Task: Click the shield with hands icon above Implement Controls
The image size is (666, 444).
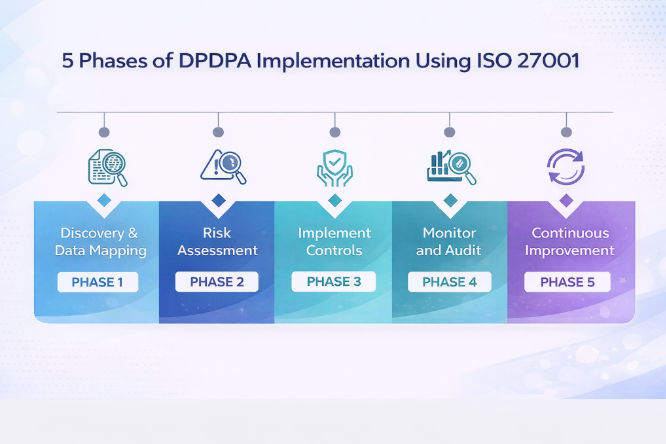Action: pyautogui.click(x=335, y=168)
